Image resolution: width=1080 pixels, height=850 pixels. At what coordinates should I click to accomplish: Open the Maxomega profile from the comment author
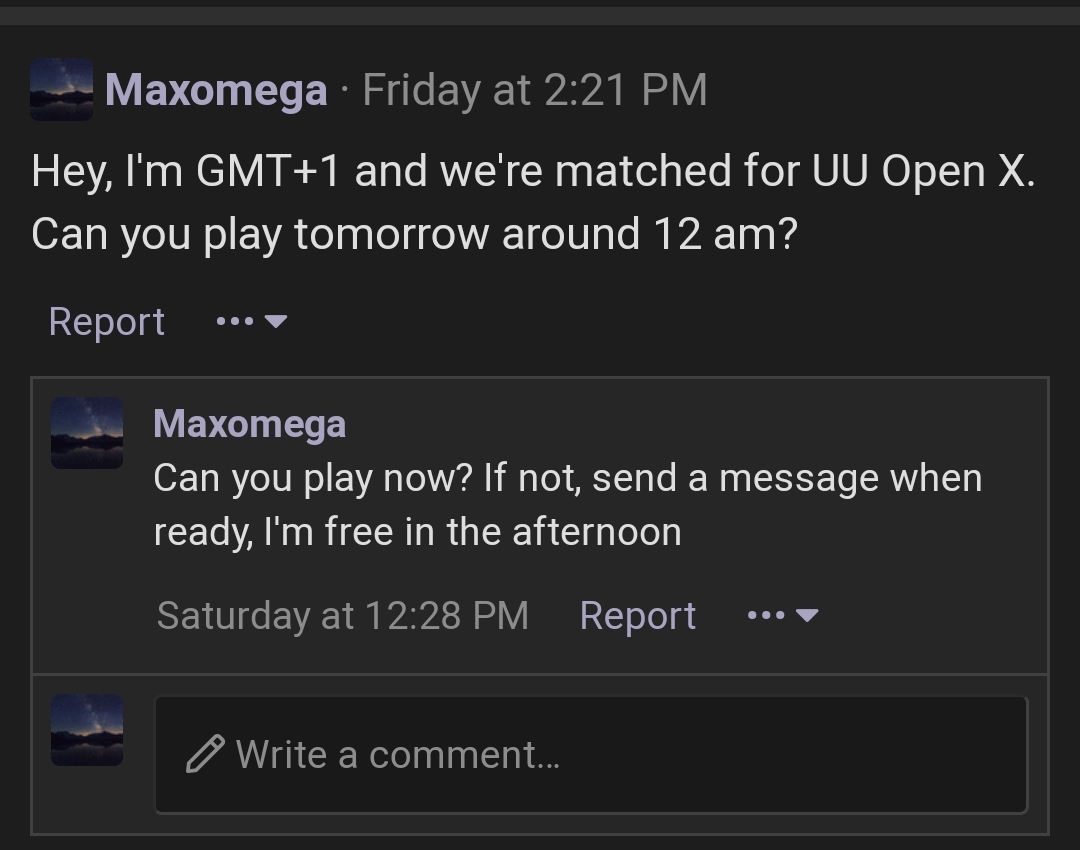(249, 424)
